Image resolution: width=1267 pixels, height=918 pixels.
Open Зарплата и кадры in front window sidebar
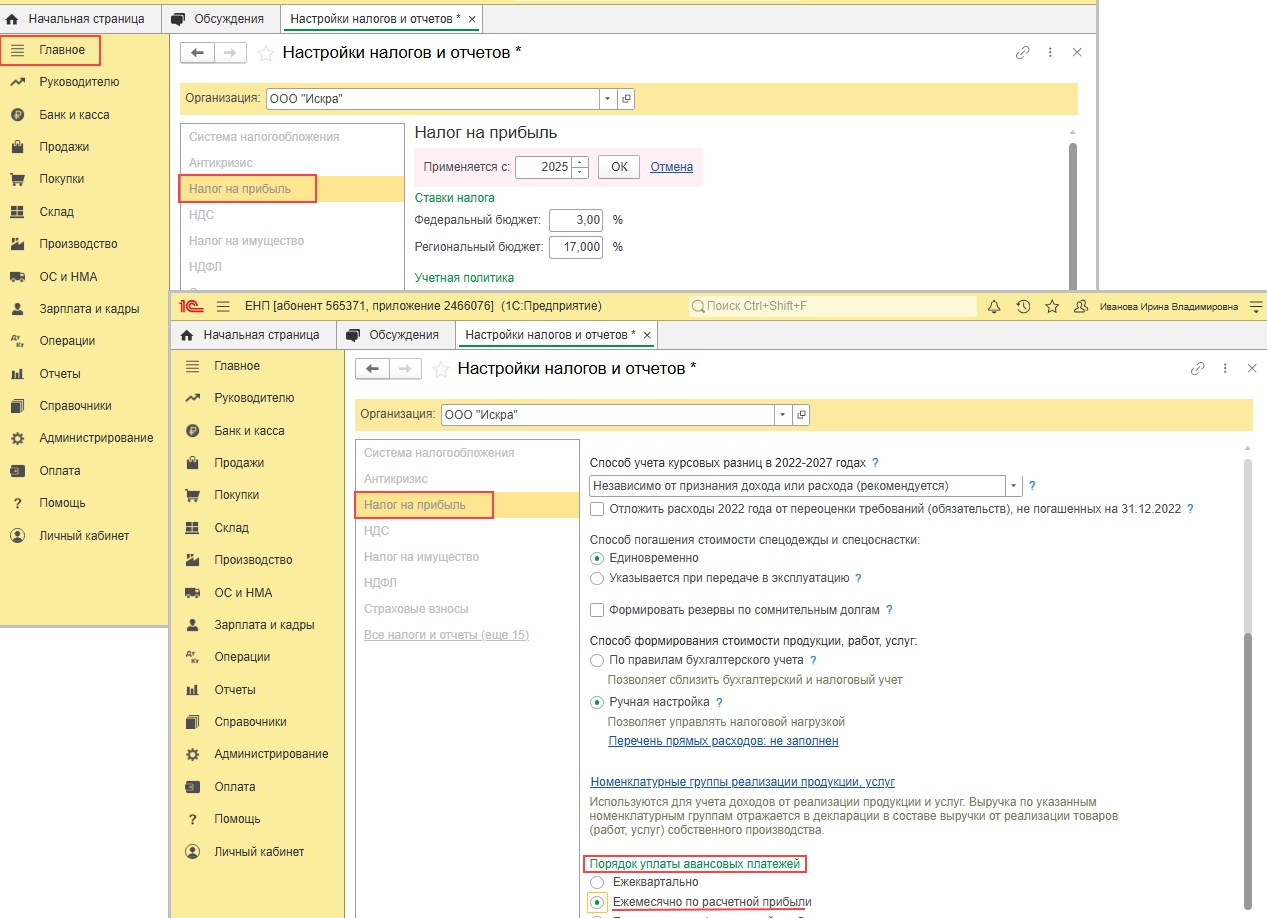pos(264,625)
